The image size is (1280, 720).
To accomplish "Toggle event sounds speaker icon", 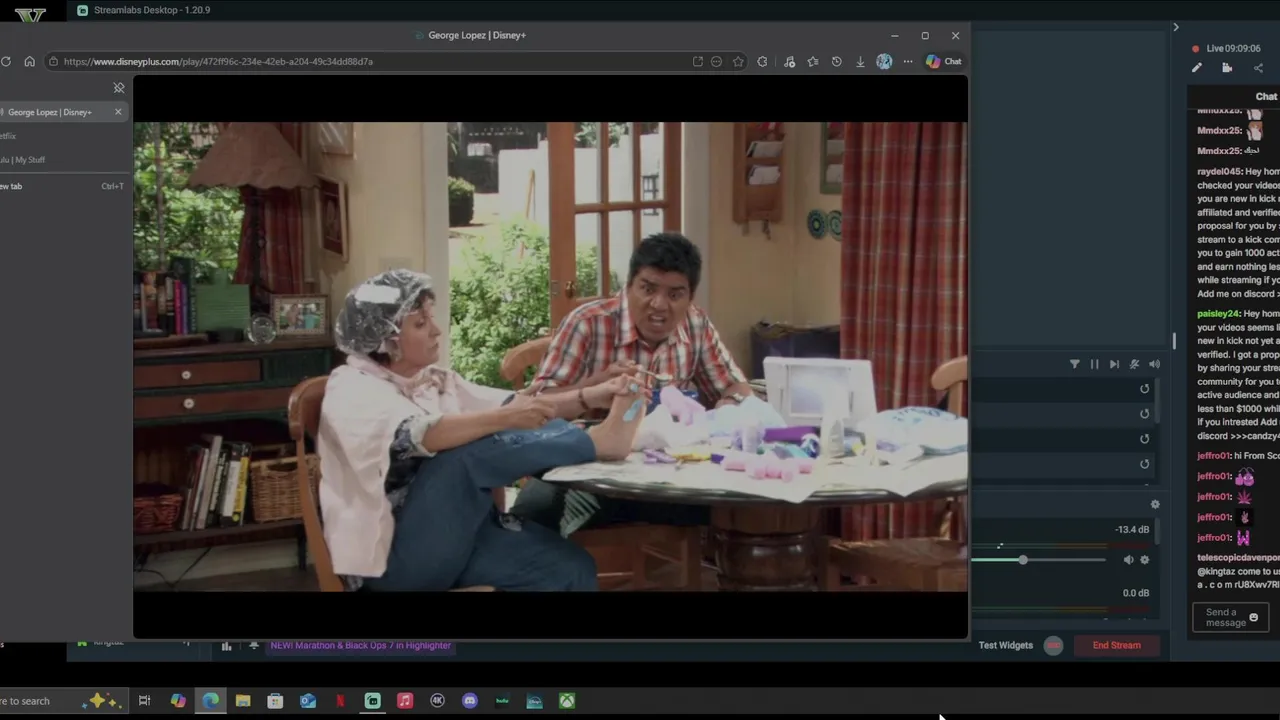I will (x=1154, y=364).
